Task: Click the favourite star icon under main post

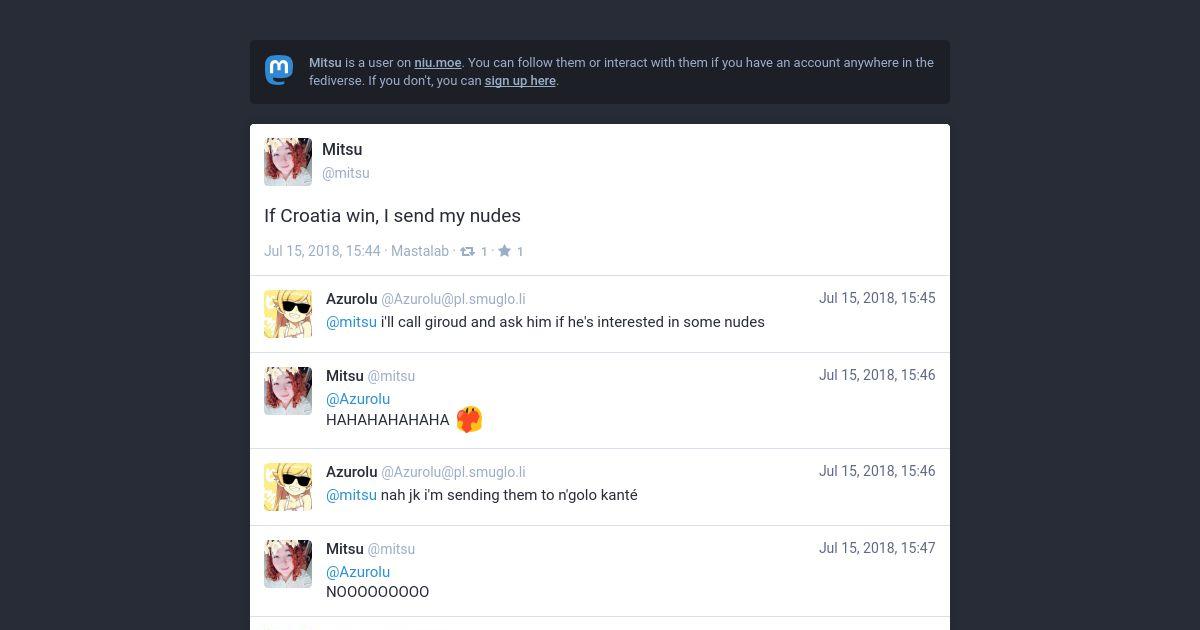Action: 504,251
